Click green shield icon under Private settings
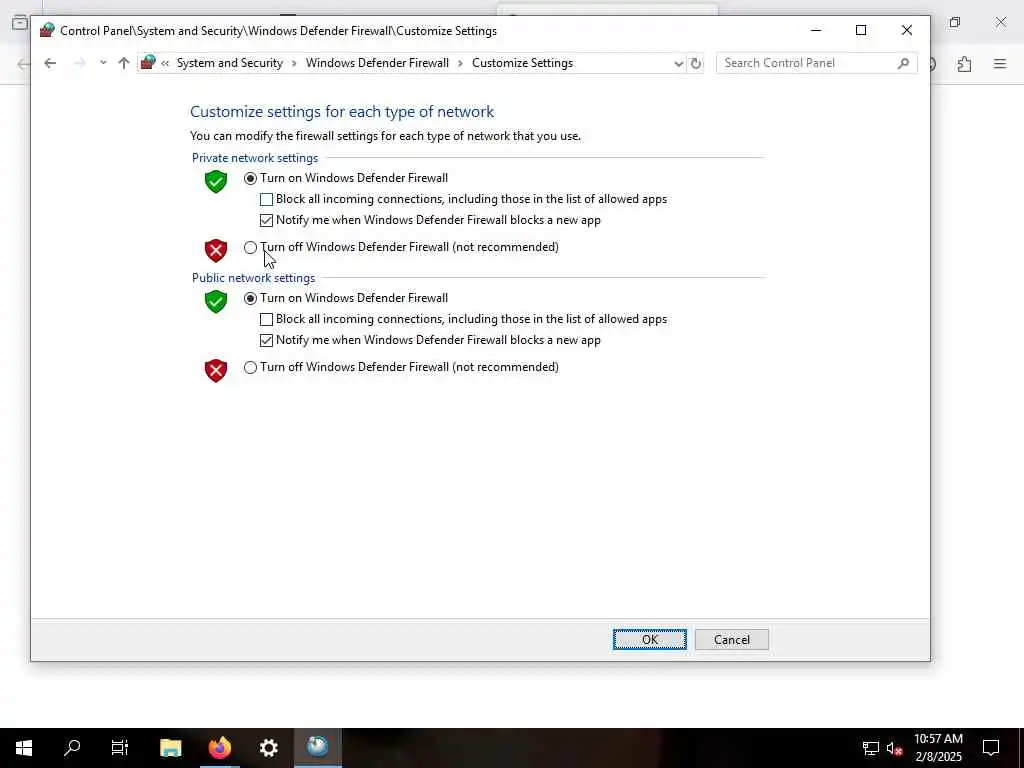The image size is (1024, 768). [x=216, y=182]
